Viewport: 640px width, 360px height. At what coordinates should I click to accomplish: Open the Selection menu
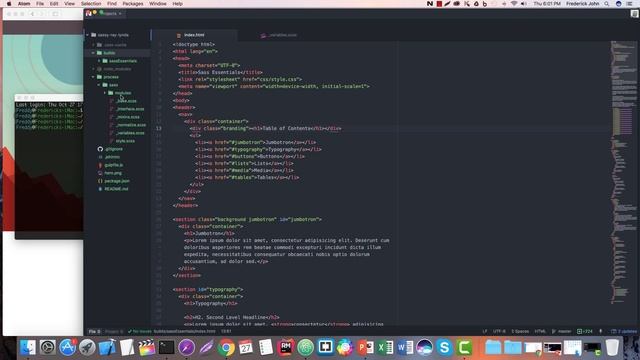coord(91,4)
